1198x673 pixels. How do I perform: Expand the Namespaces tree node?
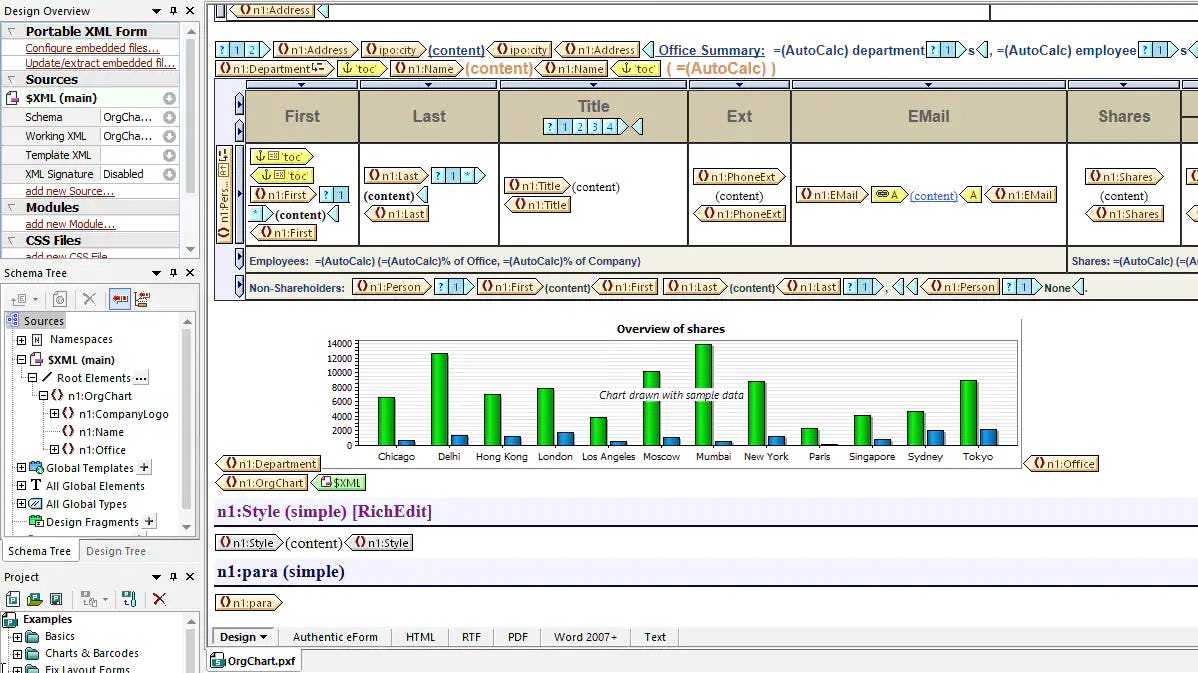pyautogui.click(x=21, y=340)
